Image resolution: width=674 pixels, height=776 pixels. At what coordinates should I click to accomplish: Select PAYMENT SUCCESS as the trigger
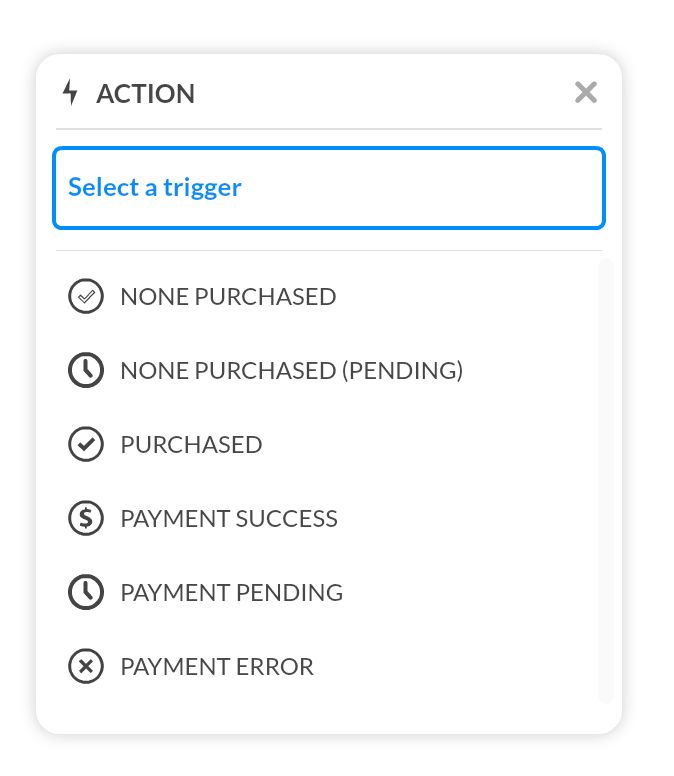pos(229,519)
